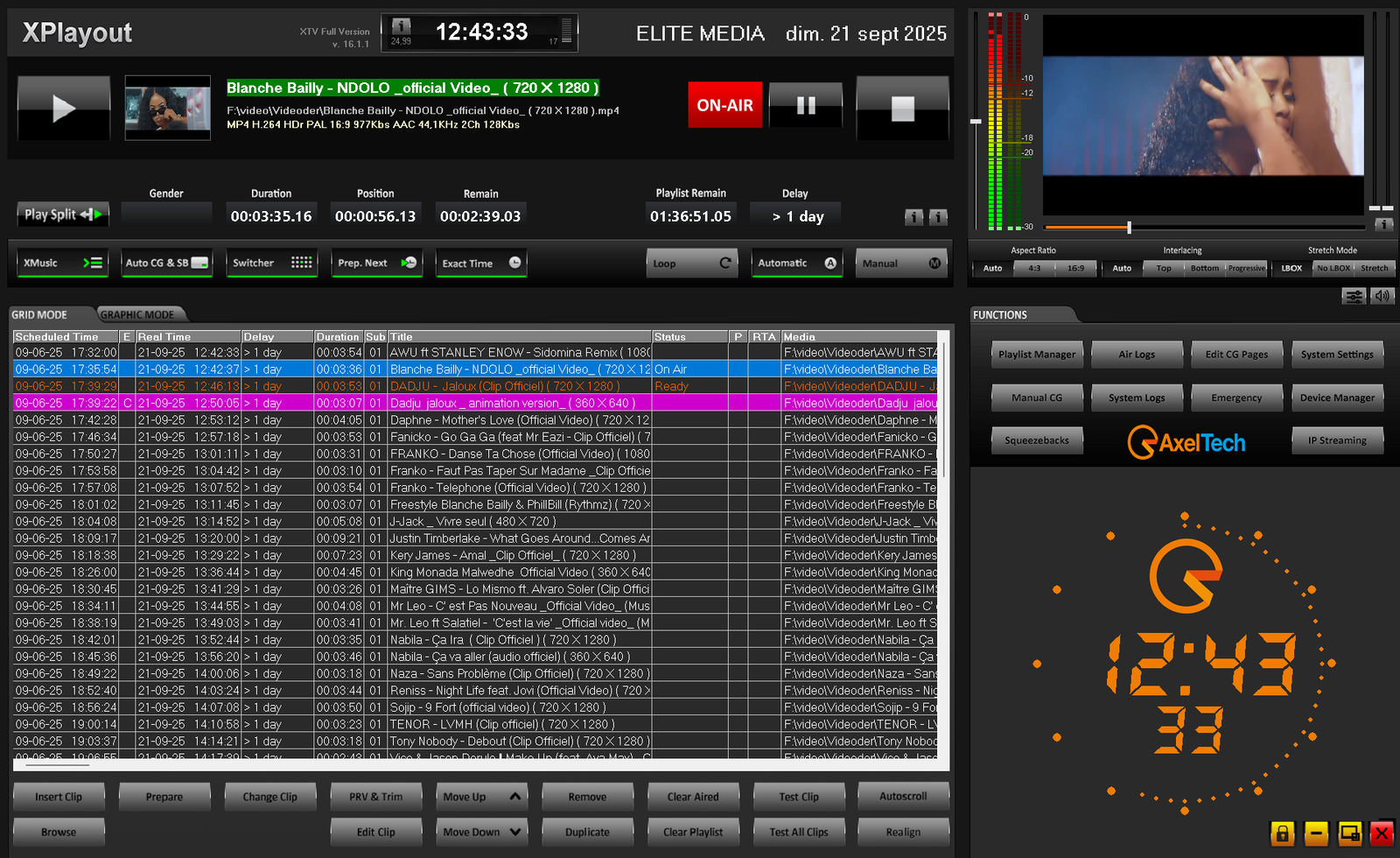
Task: Click the preview seek slider handle
Action: (1129, 228)
